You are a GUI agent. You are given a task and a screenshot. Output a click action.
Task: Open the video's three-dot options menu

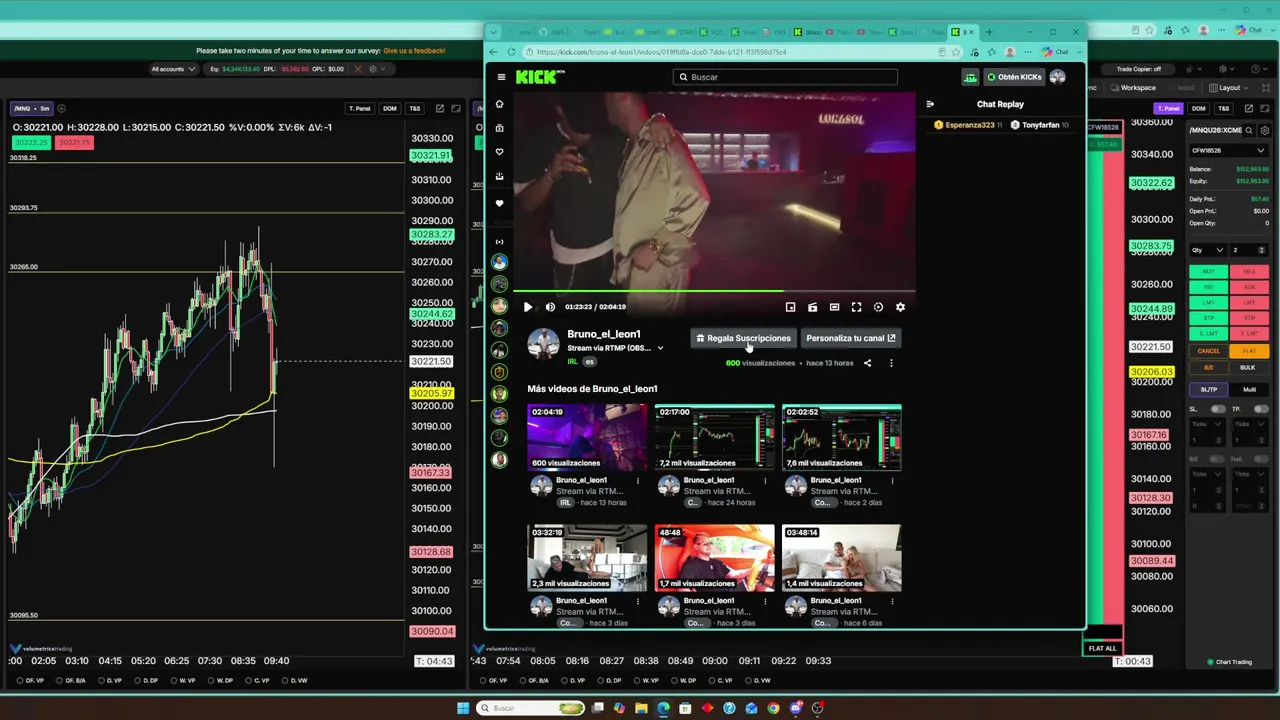click(891, 363)
